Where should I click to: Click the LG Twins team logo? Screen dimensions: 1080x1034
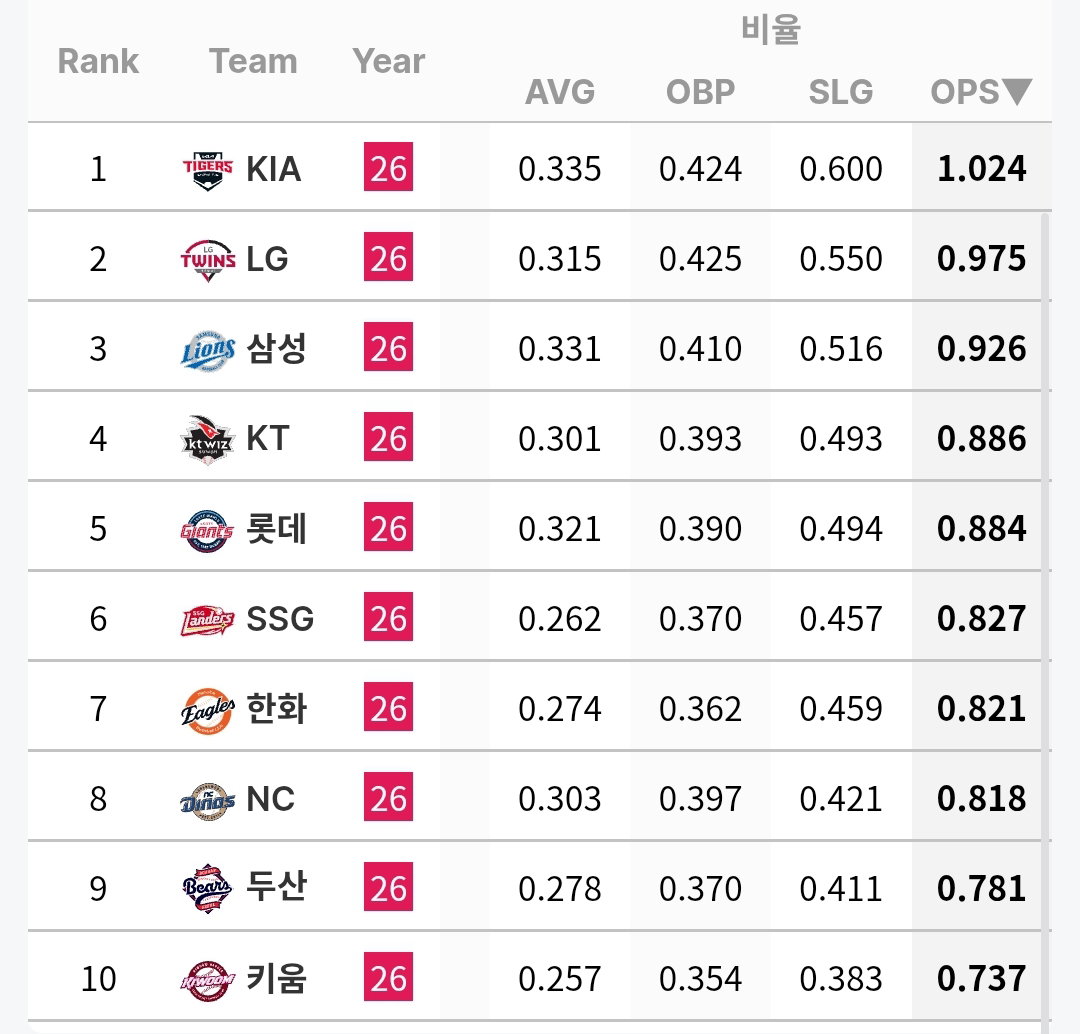207,260
